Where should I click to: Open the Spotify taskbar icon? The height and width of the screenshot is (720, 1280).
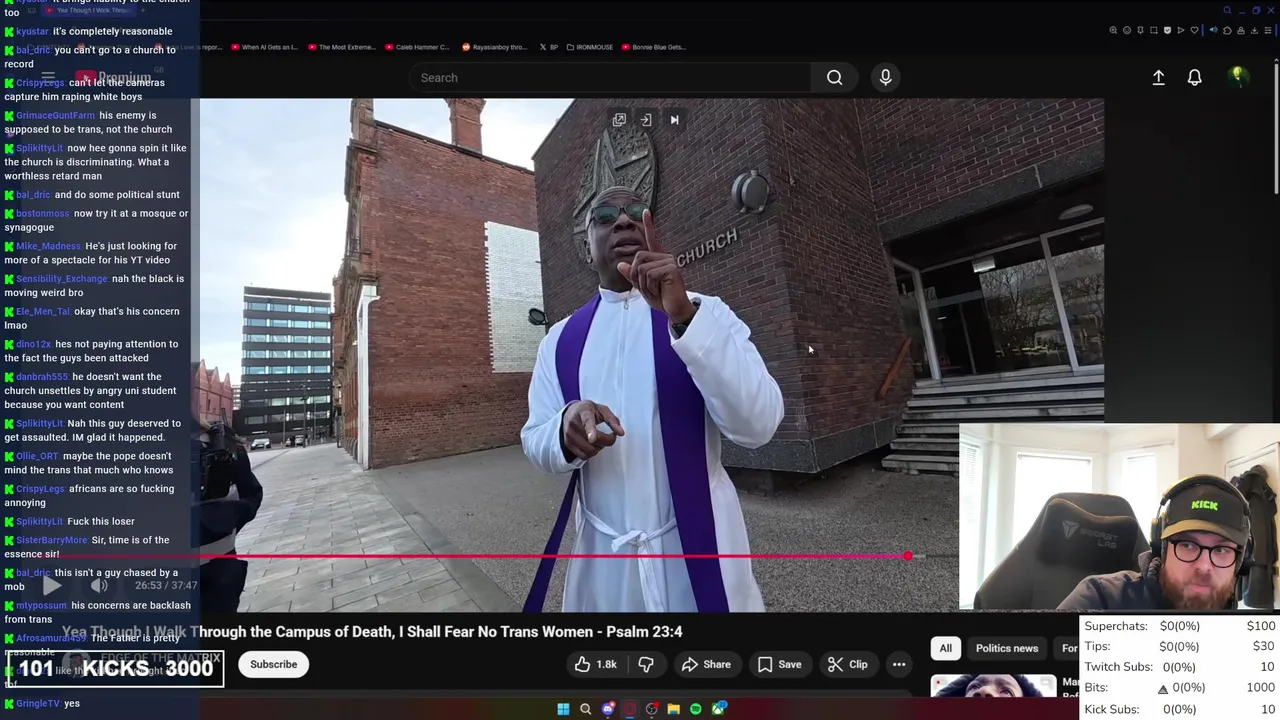pyautogui.click(x=696, y=709)
